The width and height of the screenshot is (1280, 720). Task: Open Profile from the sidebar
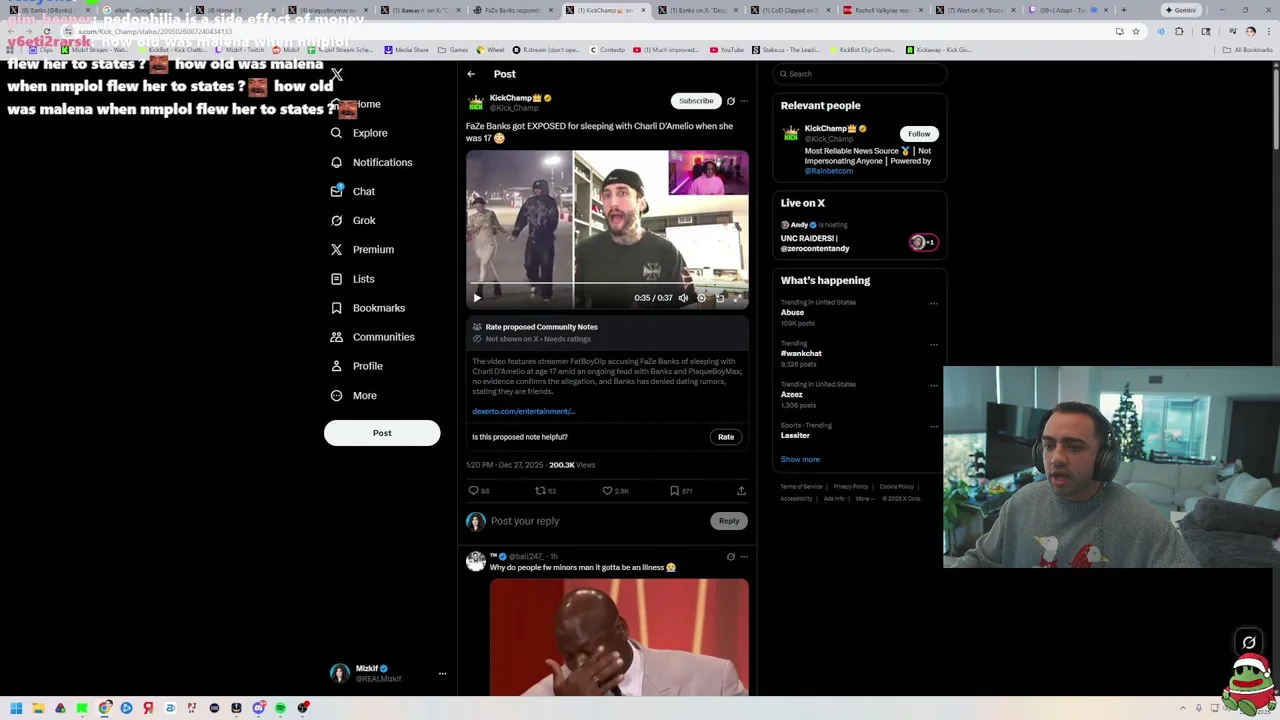click(x=357, y=366)
